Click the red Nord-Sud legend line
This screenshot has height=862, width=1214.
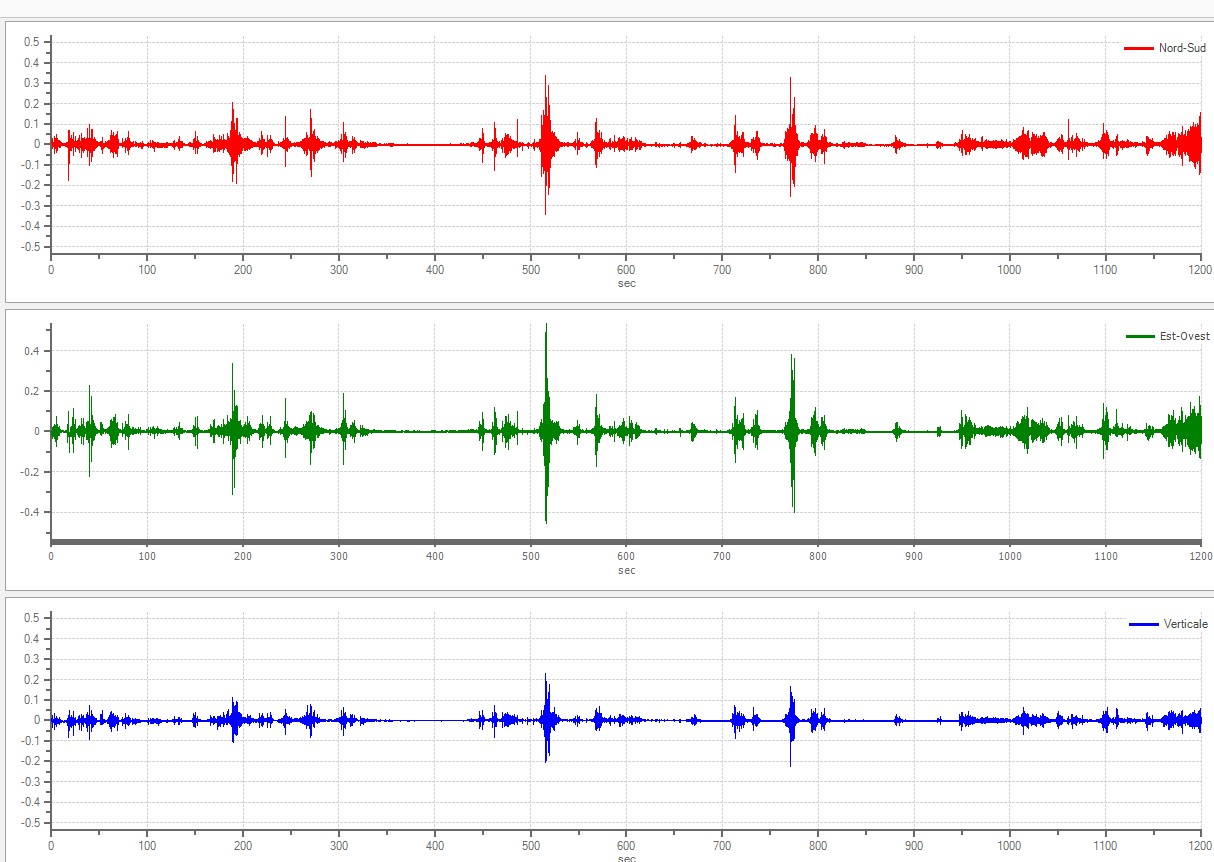pyautogui.click(x=1139, y=48)
